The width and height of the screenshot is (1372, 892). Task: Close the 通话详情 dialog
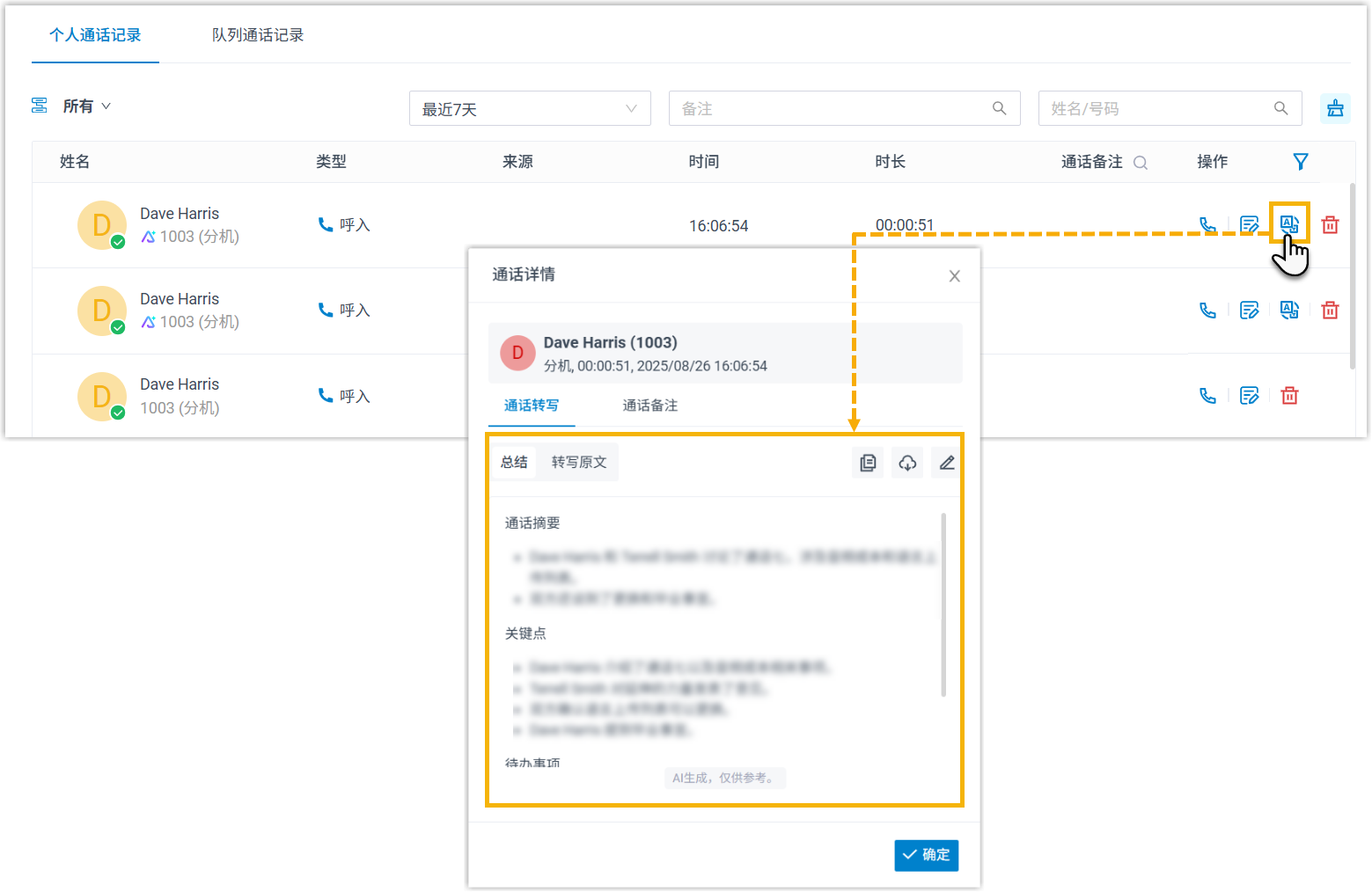[x=954, y=276]
